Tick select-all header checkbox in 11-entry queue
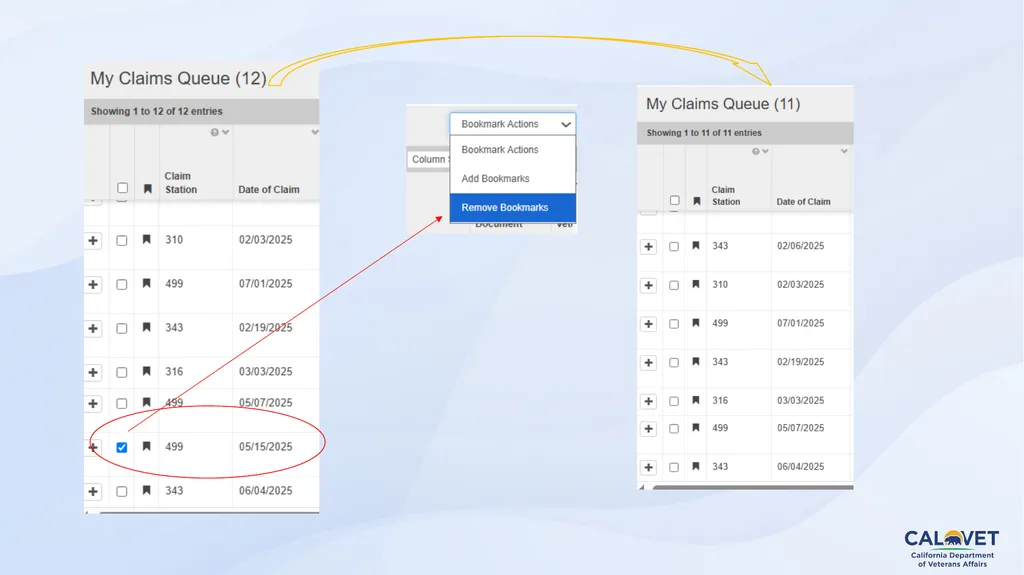 (x=675, y=201)
